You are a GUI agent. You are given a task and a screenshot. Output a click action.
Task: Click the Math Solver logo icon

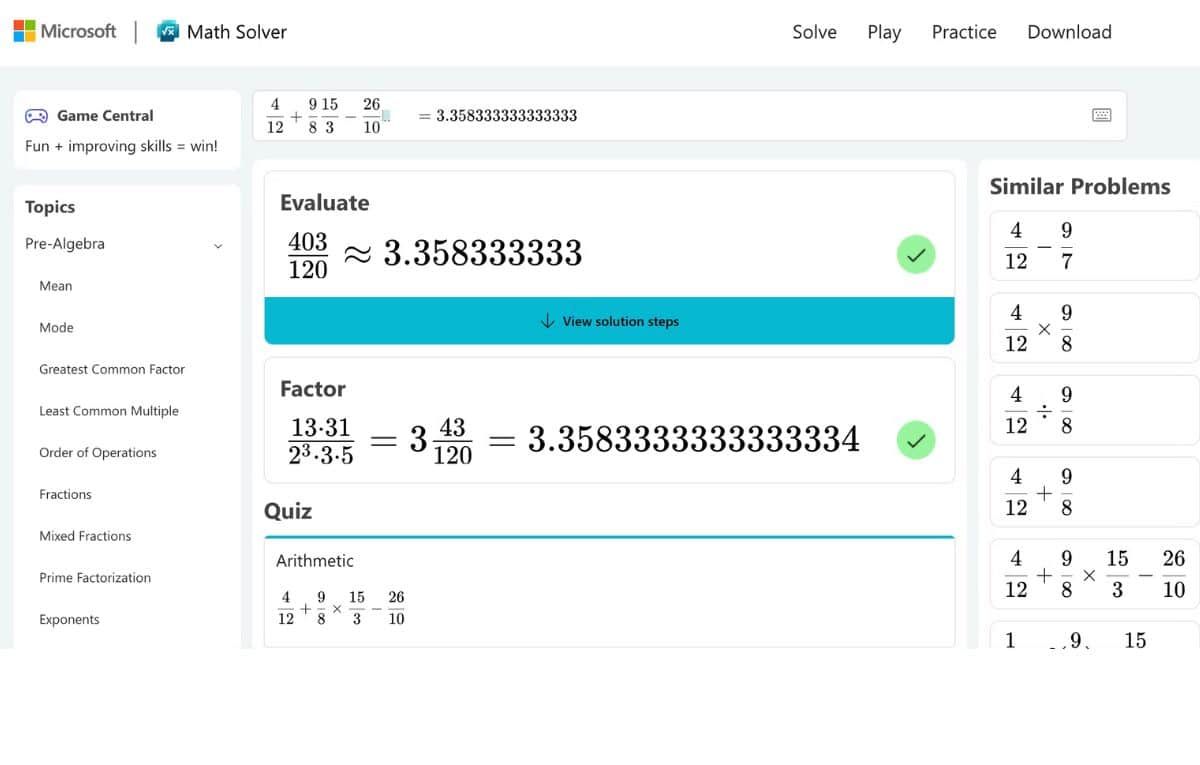tap(168, 32)
